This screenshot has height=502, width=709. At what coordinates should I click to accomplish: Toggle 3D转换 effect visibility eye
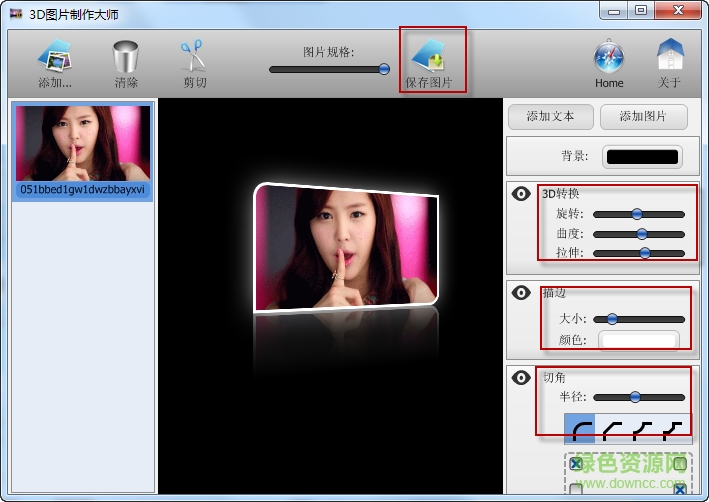(521, 194)
